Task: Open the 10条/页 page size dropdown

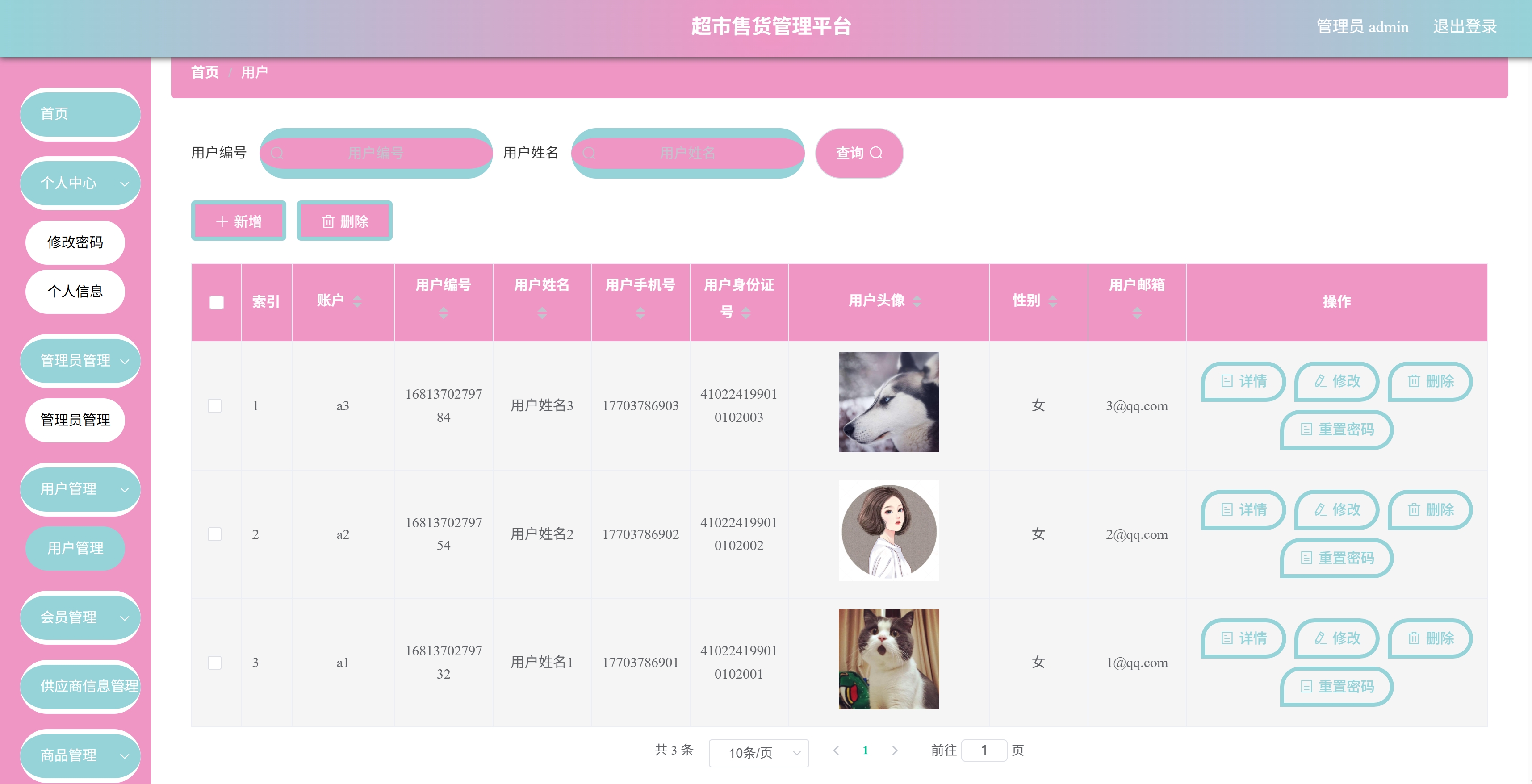Action: coord(758,752)
